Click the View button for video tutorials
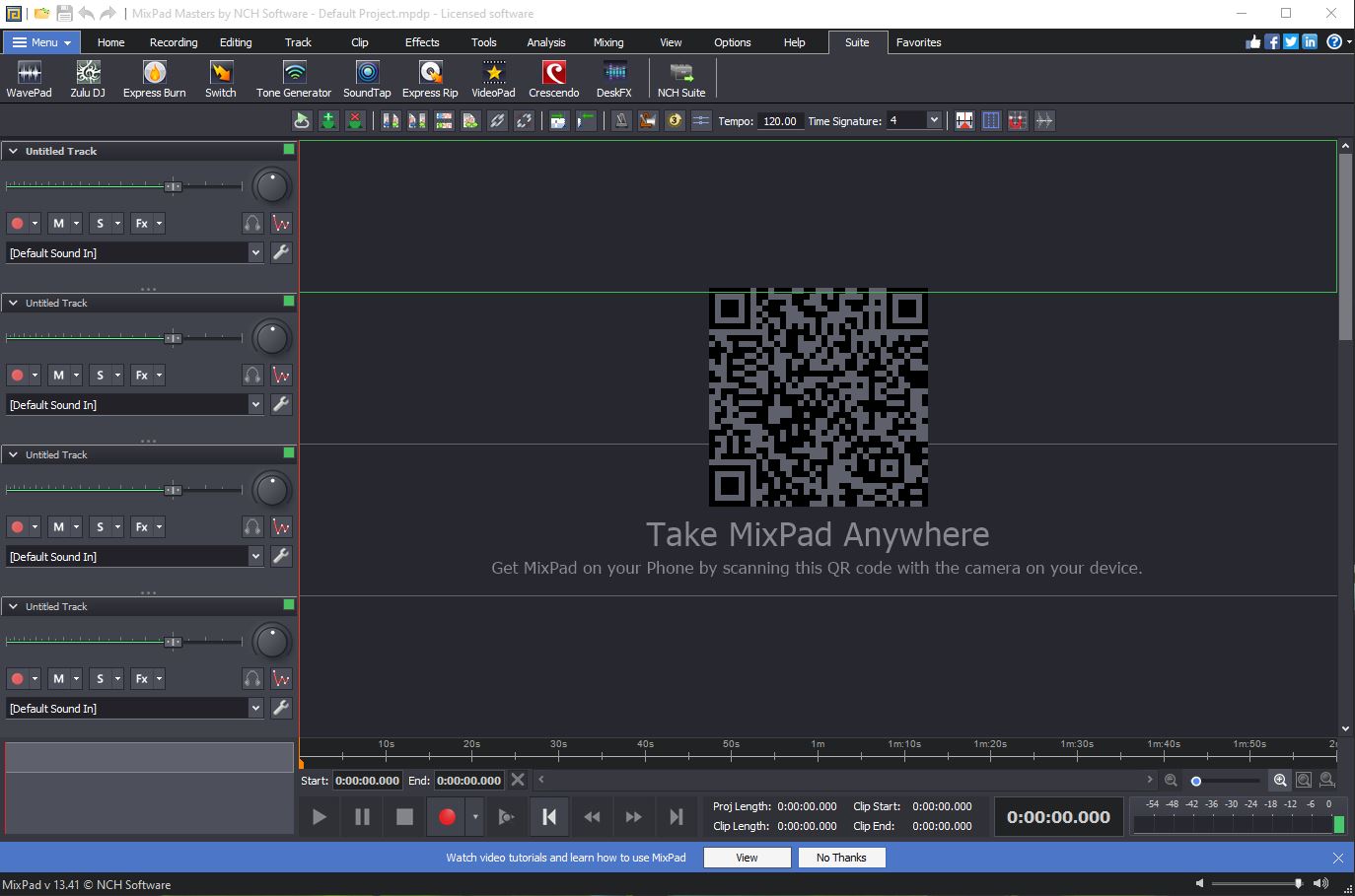The width and height of the screenshot is (1355, 896). point(747,858)
